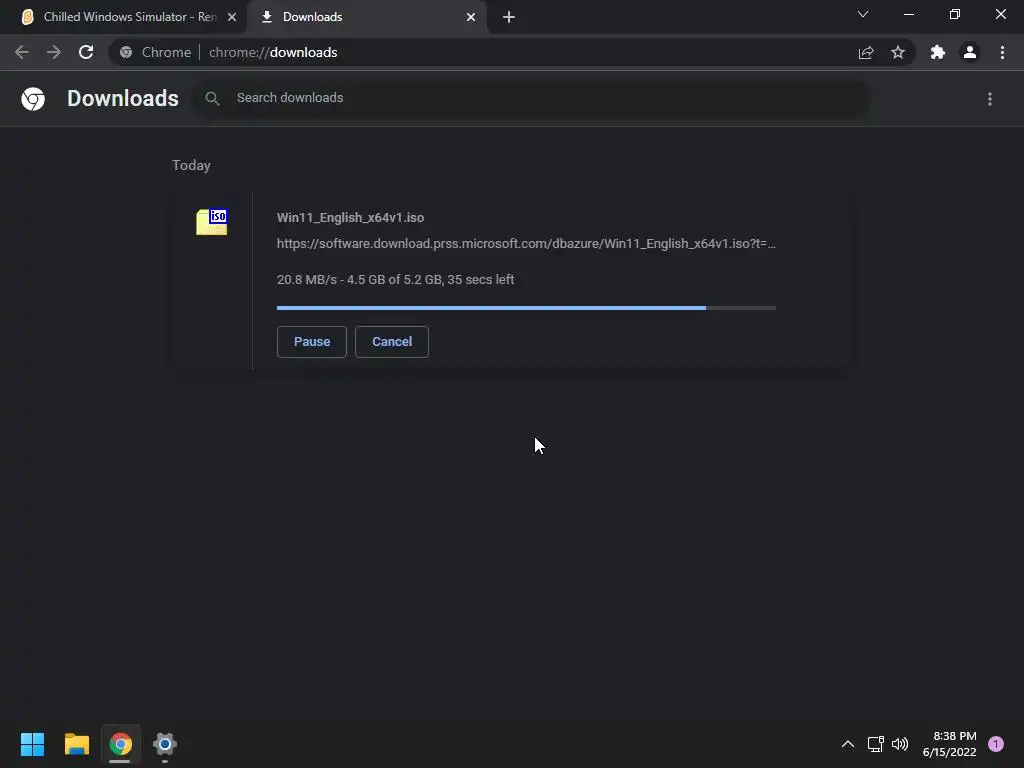Click the search magnifier icon
This screenshot has width=1024, height=768.
(x=212, y=99)
